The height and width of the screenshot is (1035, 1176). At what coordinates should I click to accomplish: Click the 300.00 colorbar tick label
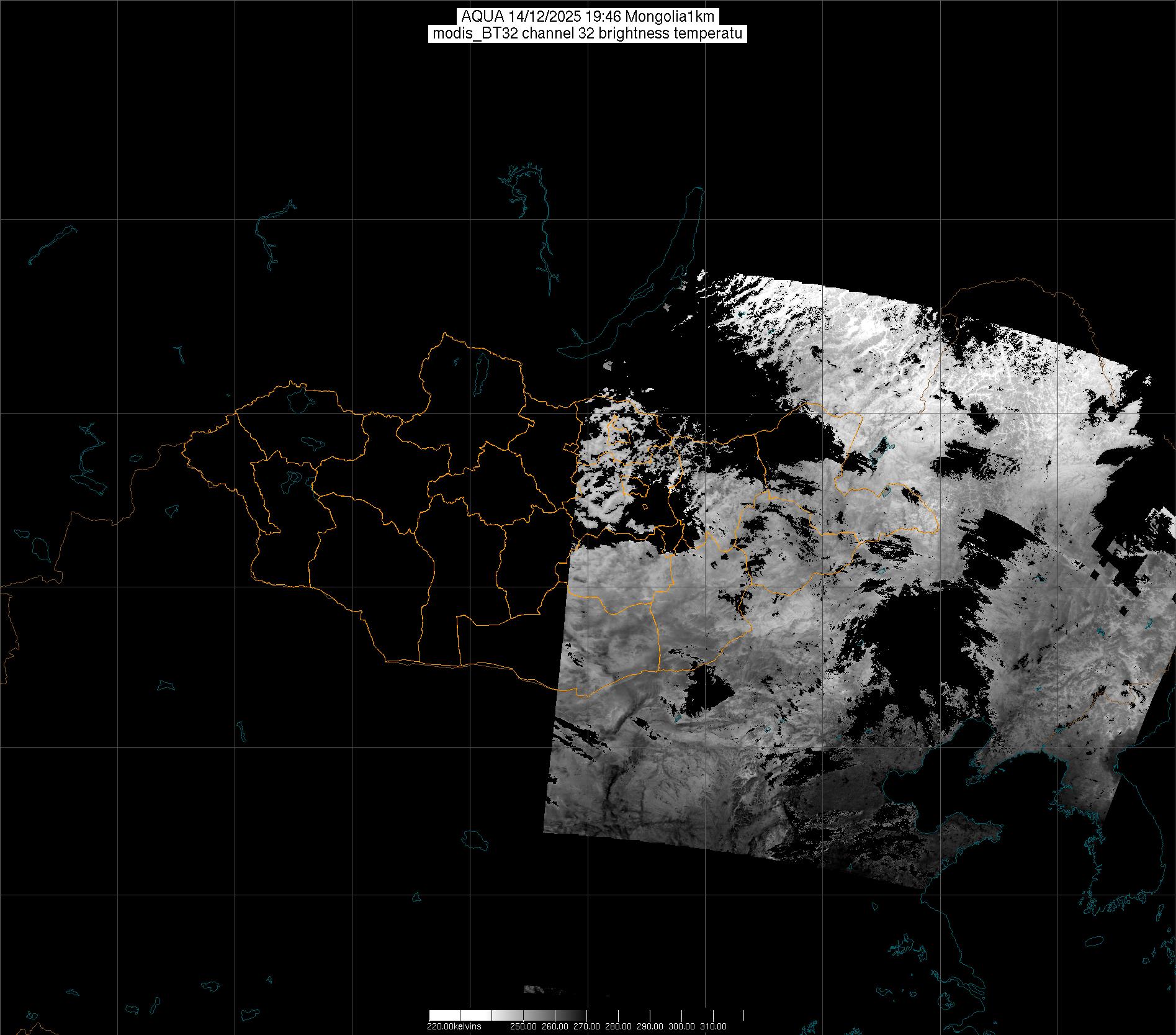coord(681,1026)
